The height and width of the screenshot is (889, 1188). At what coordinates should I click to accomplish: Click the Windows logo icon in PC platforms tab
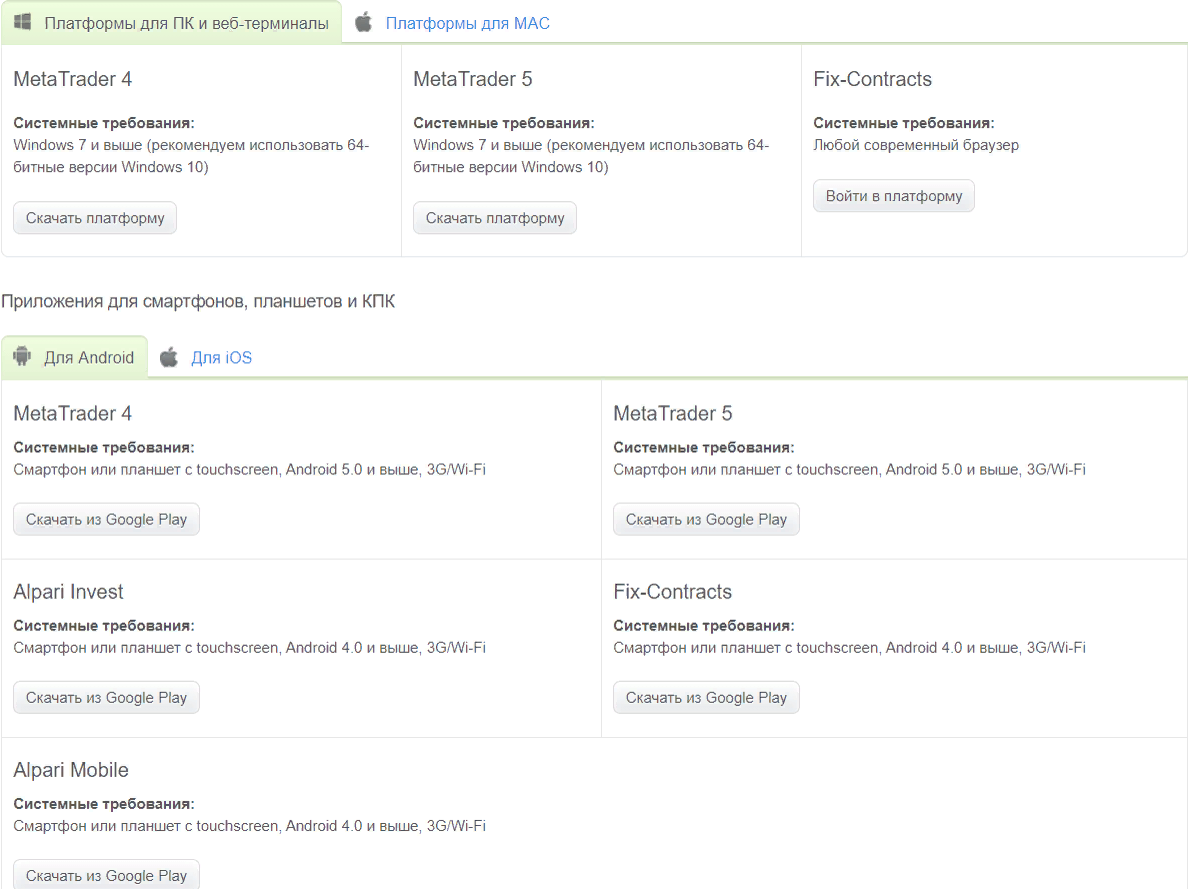click(23, 22)
